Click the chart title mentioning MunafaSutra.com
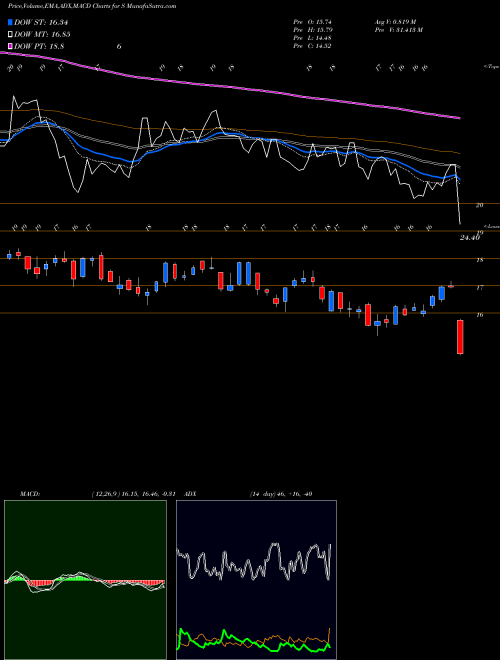 click(x=92, y=6)
